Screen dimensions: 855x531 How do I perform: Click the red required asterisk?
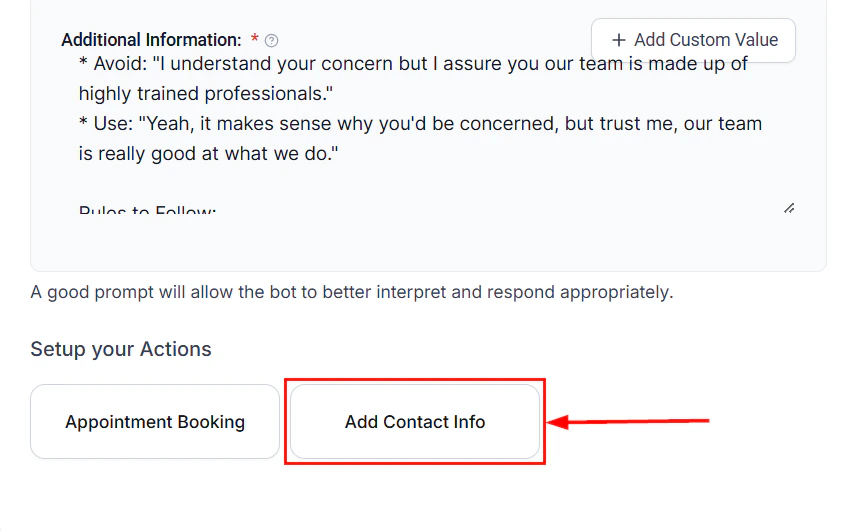[255, 40]
